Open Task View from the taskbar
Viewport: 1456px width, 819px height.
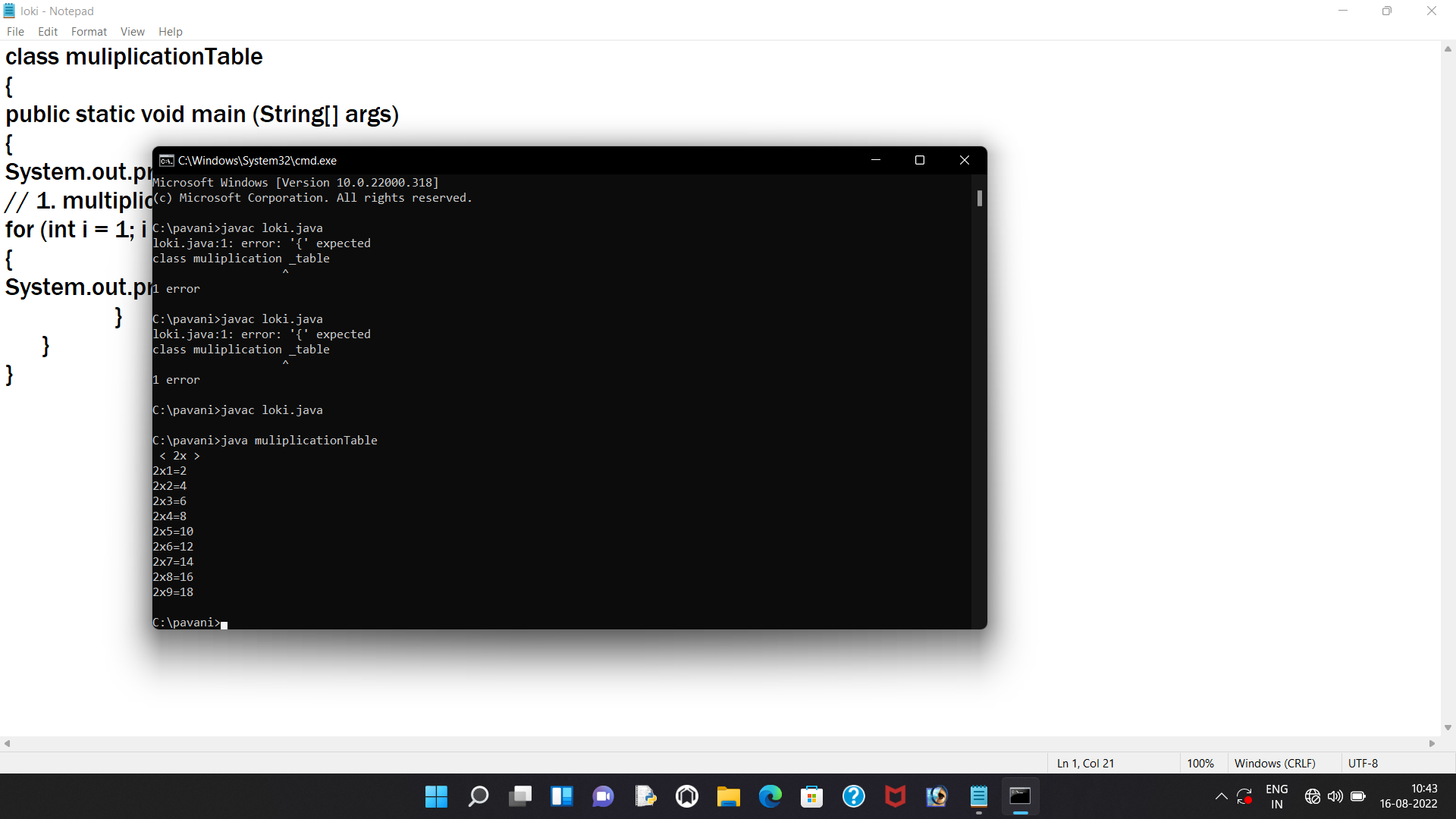pyautogui.click(x=520, y=796)
